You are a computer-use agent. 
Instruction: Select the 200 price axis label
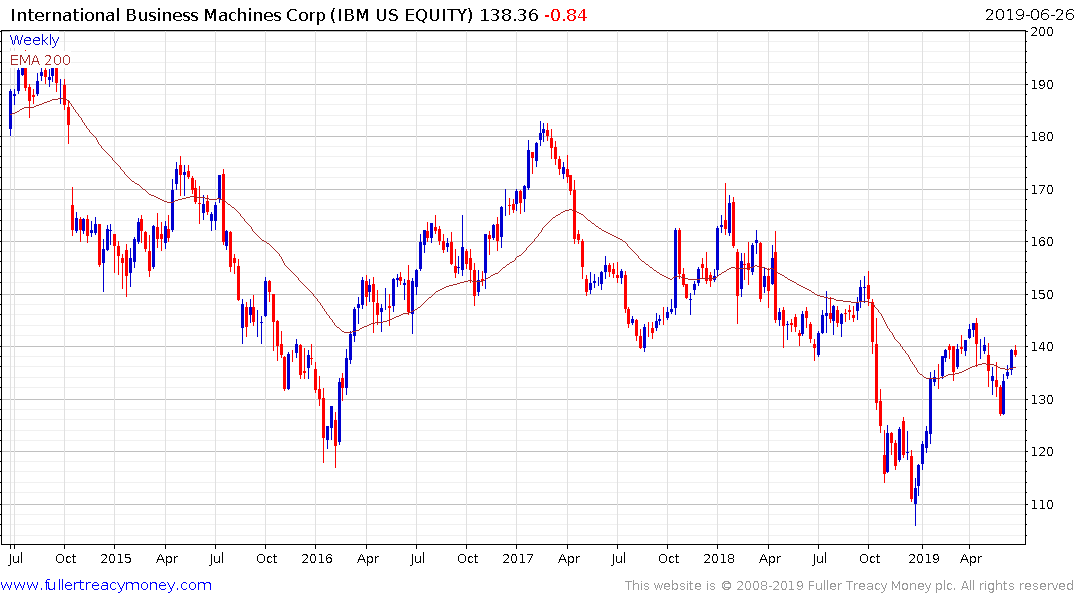(x=1042, y=32)
